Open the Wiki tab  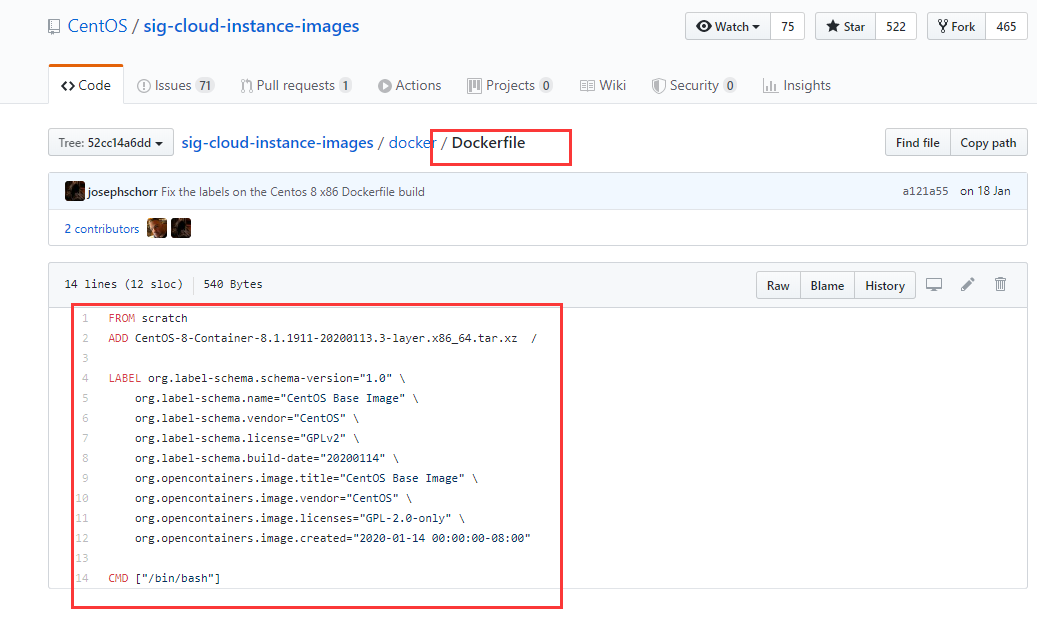tap(602, 85)
